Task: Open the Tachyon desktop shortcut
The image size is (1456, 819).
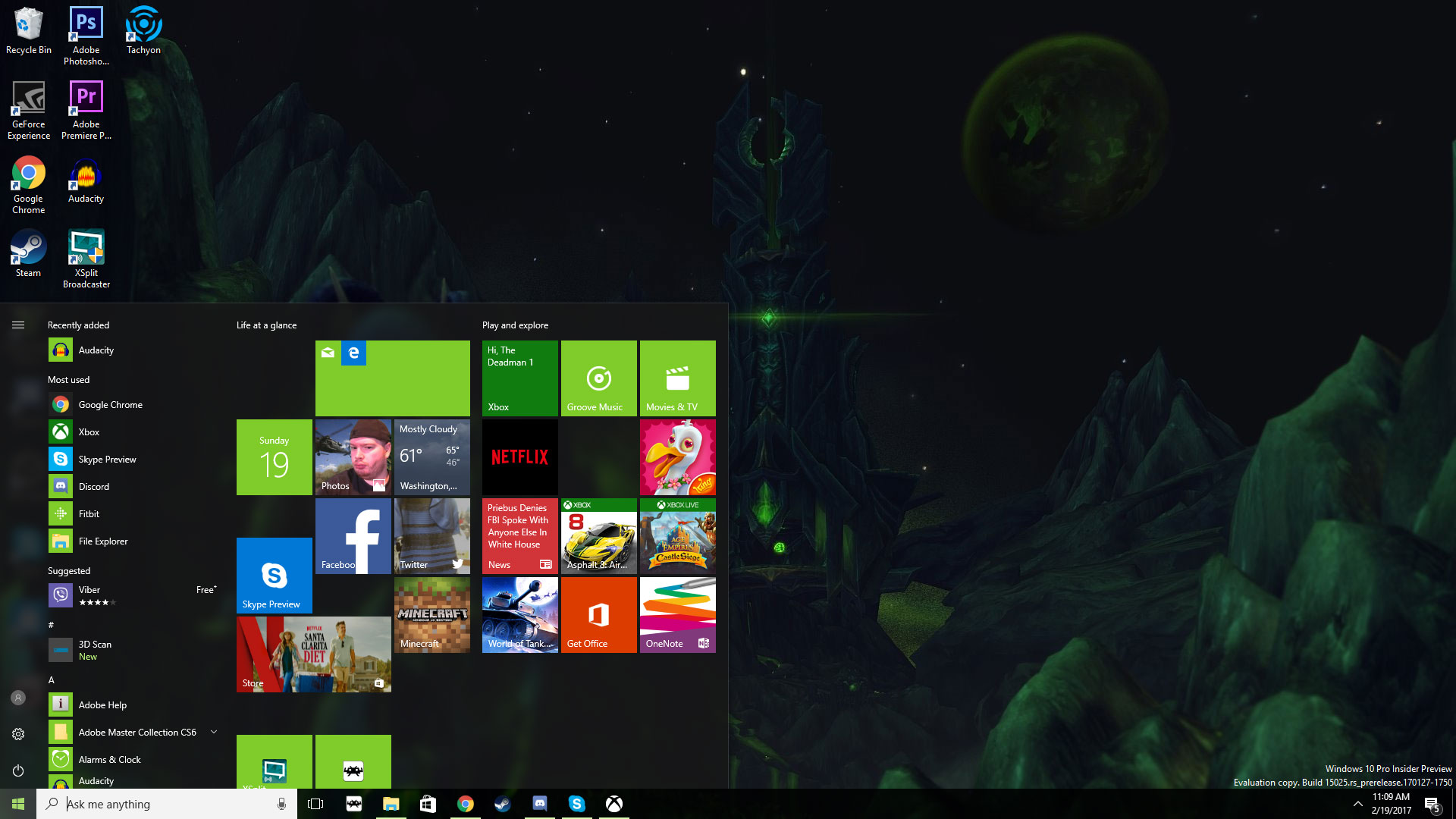Action: (x=143, y=32)
